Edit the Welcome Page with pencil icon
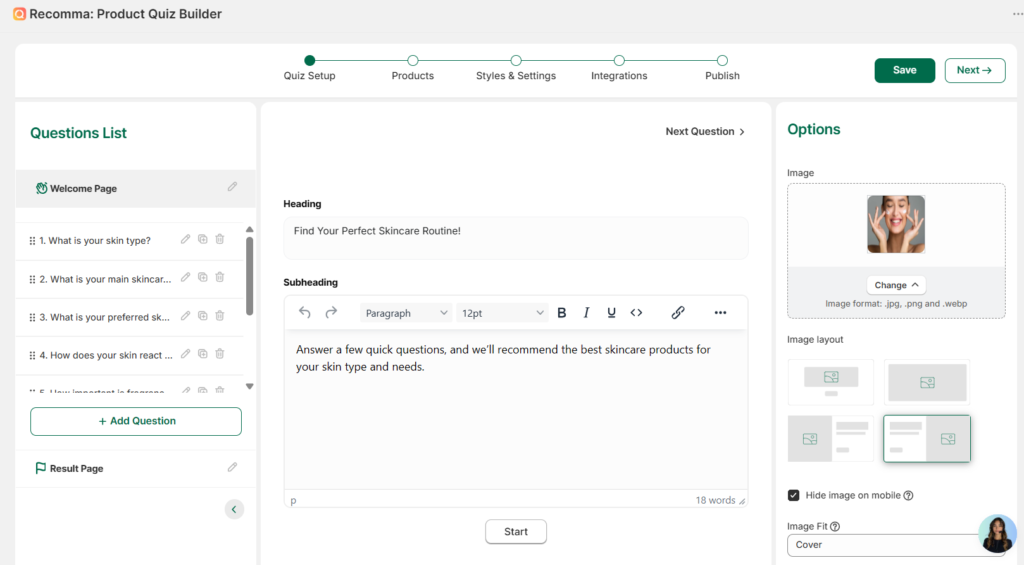The height and width of the screenshot is (565, 1024). [232, 187]
